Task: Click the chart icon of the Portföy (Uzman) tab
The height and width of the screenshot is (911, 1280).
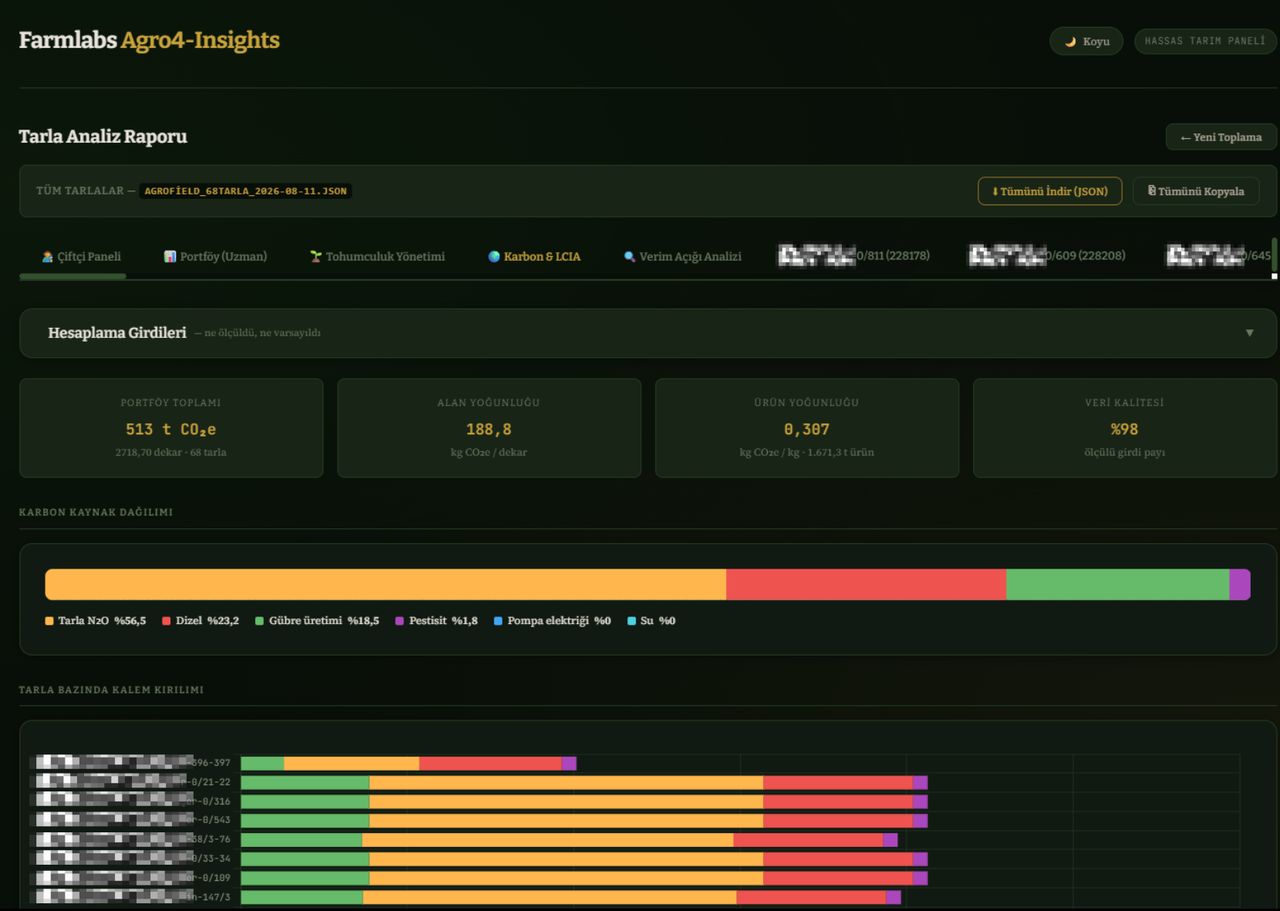Action: [170, 257]
